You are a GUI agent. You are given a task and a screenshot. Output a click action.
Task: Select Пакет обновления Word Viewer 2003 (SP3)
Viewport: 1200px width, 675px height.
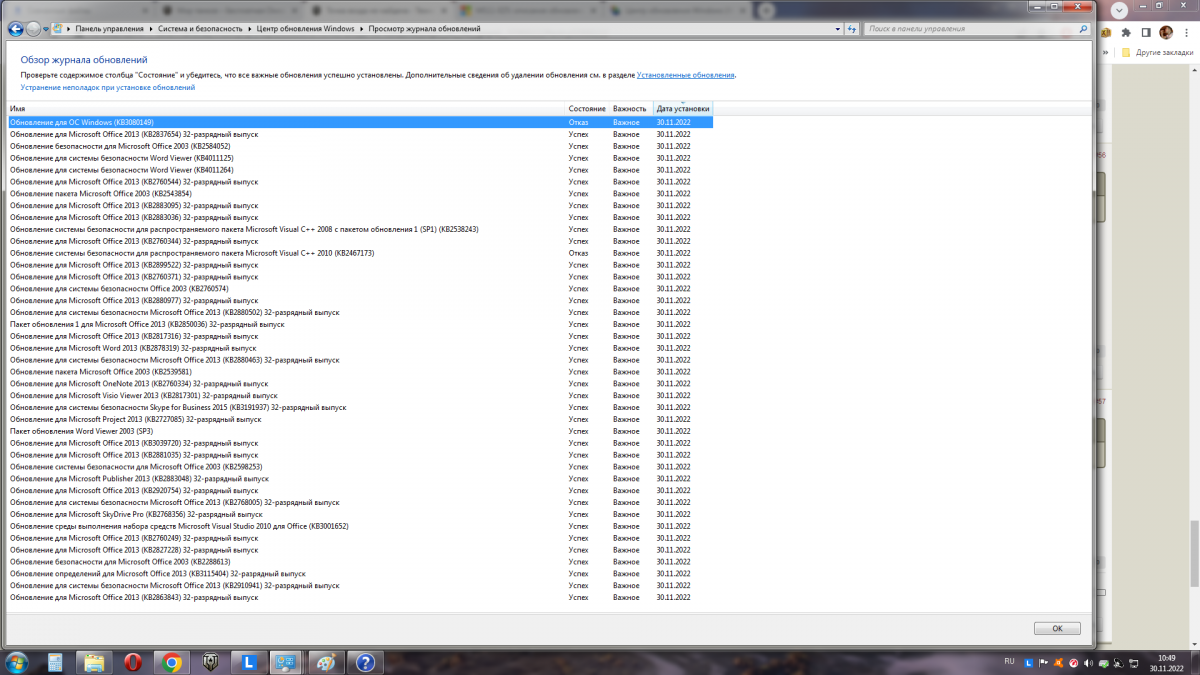point(360,431)
